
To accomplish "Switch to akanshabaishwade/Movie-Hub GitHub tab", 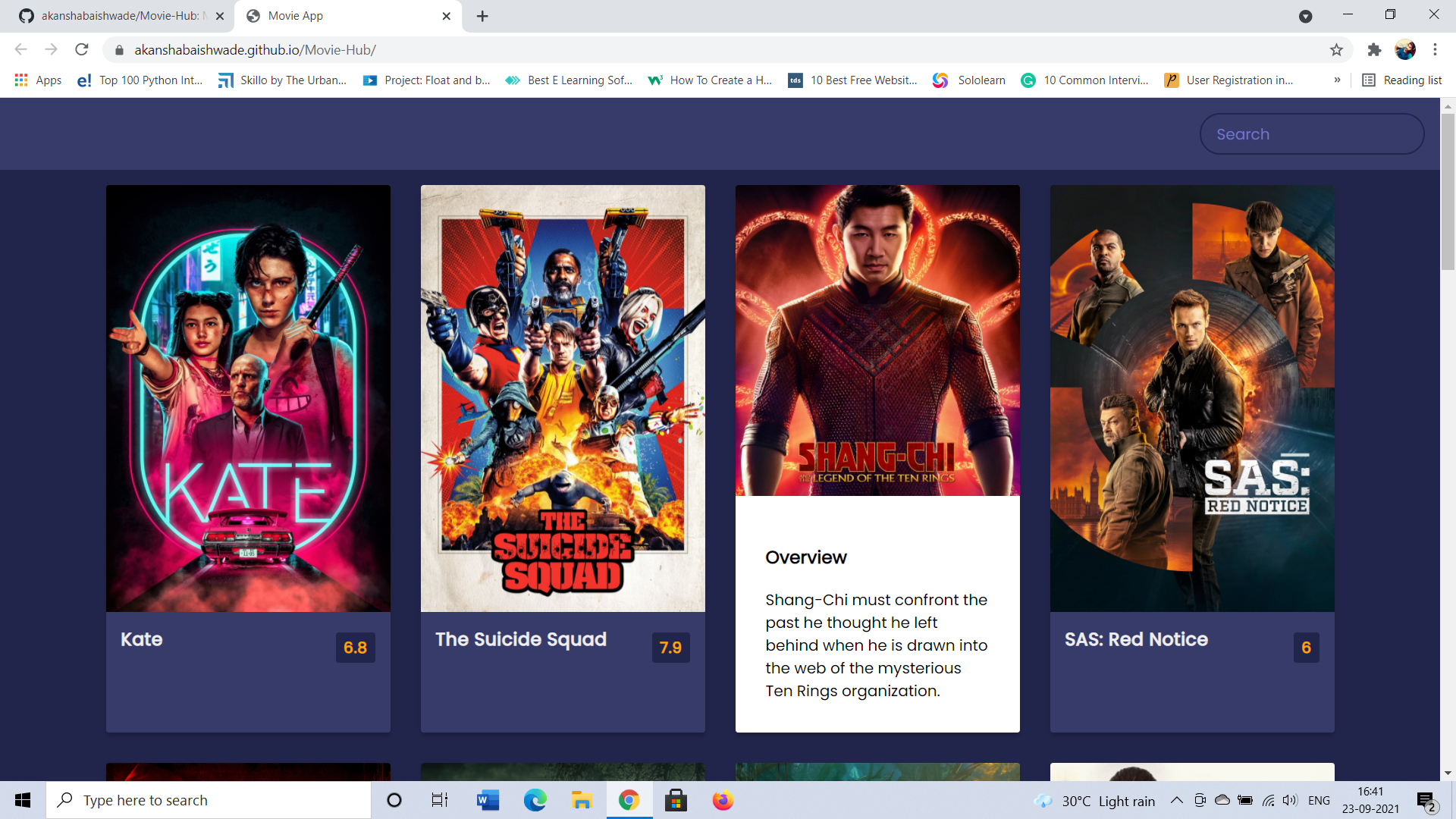I will 120,16.
